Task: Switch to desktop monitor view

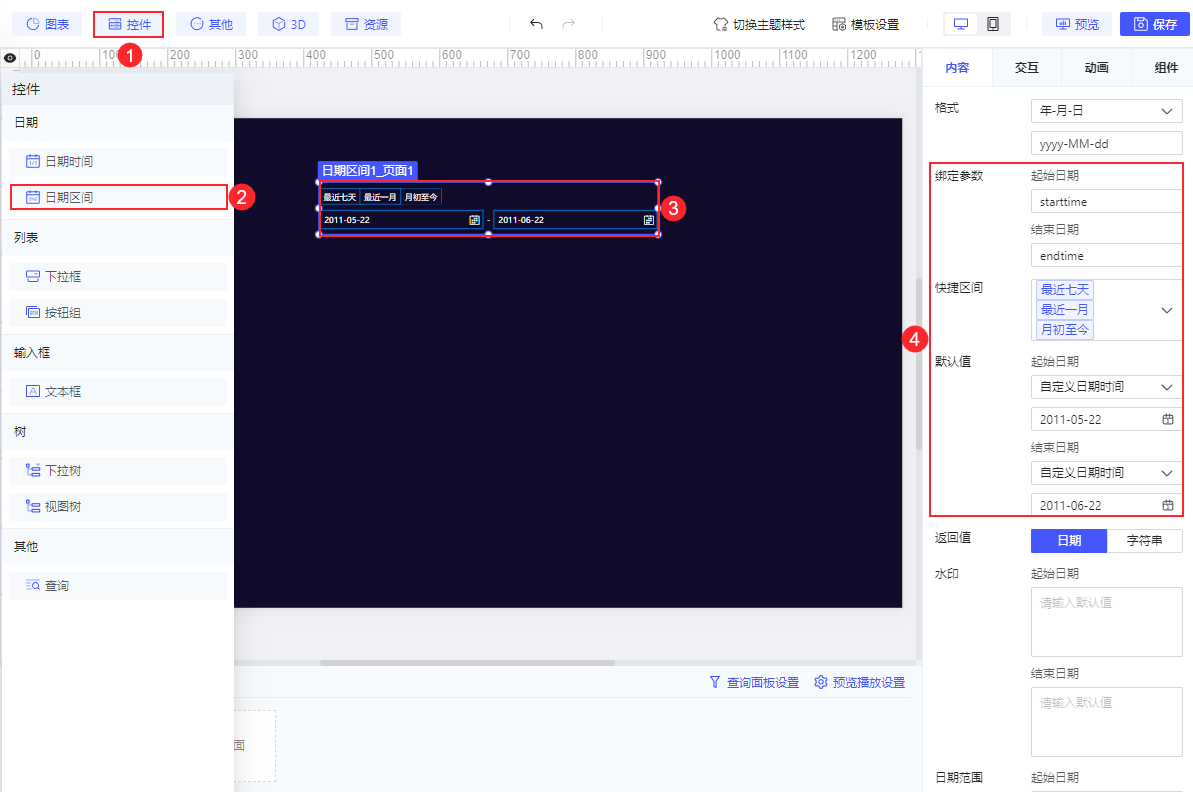Action: tap(961, 24)
